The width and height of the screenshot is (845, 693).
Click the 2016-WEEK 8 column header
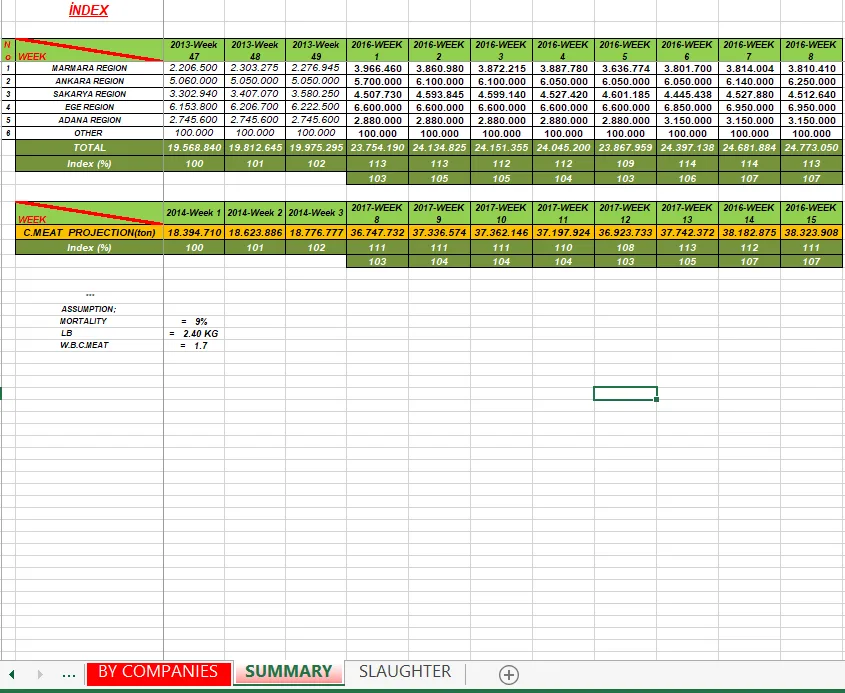coord(811,50)
